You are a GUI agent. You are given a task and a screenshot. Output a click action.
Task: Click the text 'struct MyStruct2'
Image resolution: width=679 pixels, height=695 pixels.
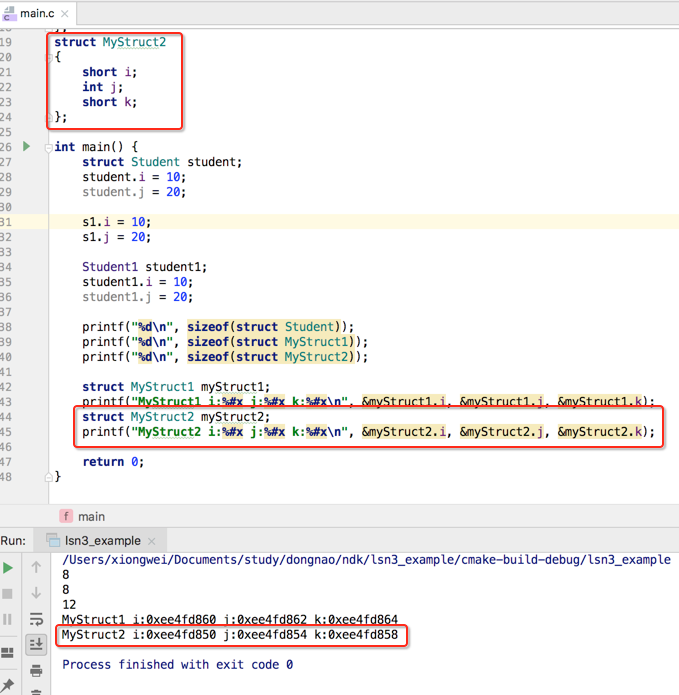(x=110, y=42)
